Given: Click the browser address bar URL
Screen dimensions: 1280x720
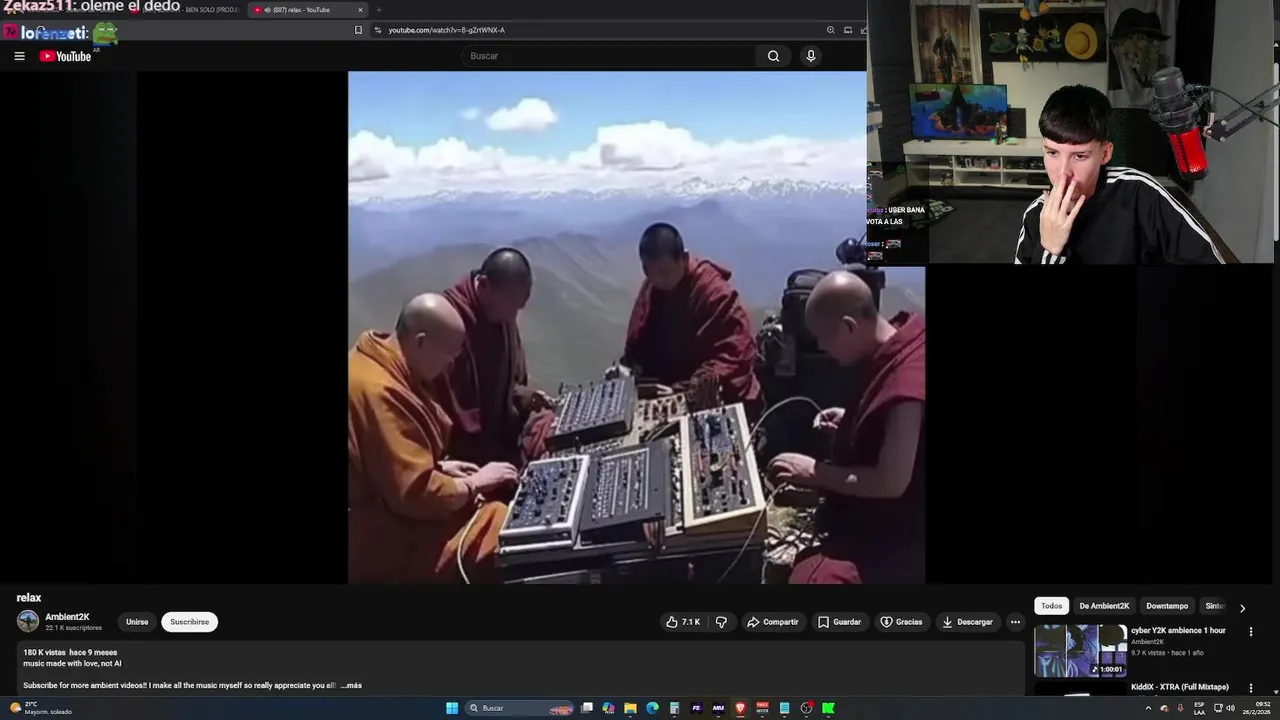Looking at the screenshot, I should [447, 30].
